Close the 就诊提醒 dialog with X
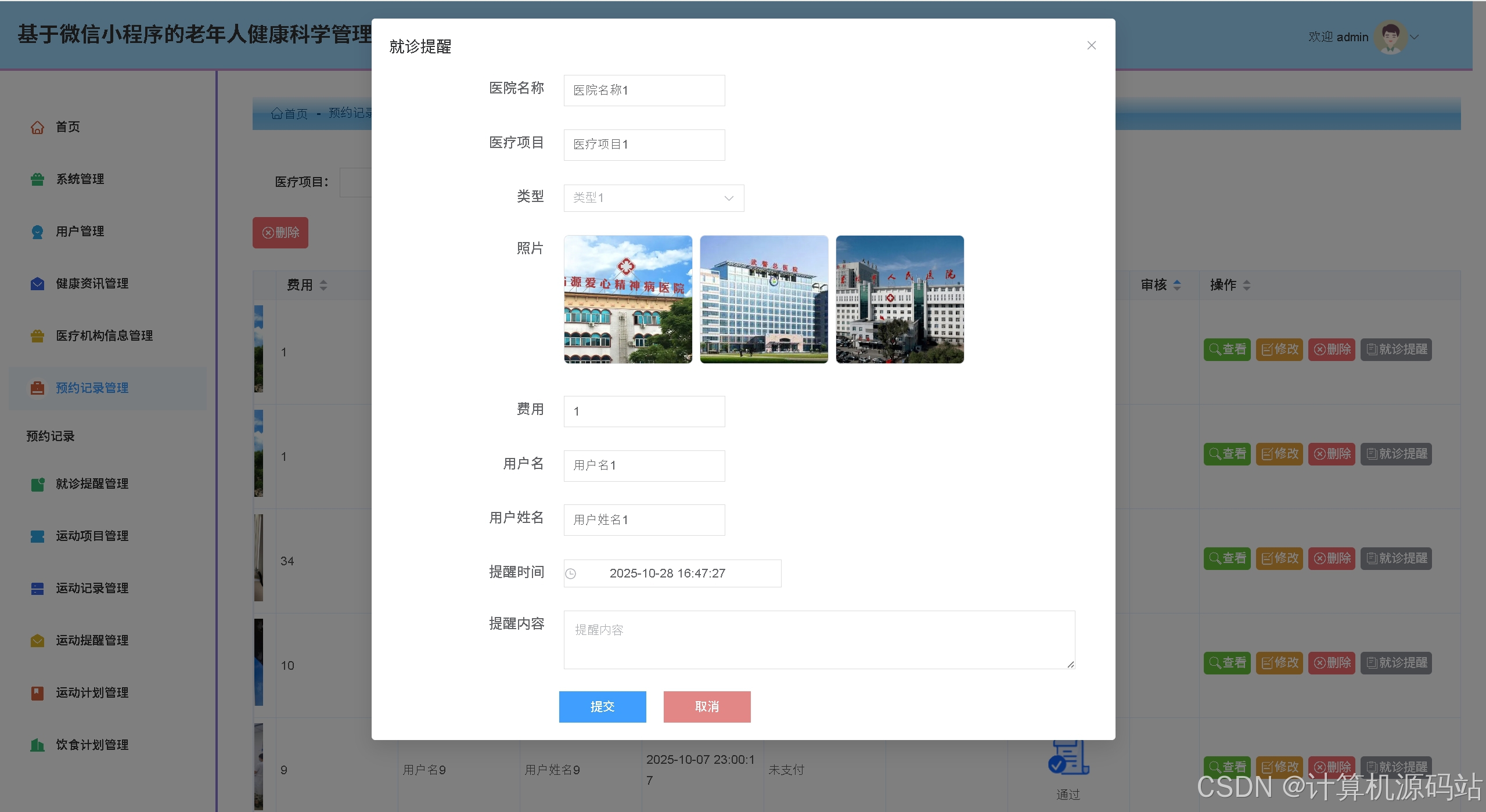 (1091, 45)
